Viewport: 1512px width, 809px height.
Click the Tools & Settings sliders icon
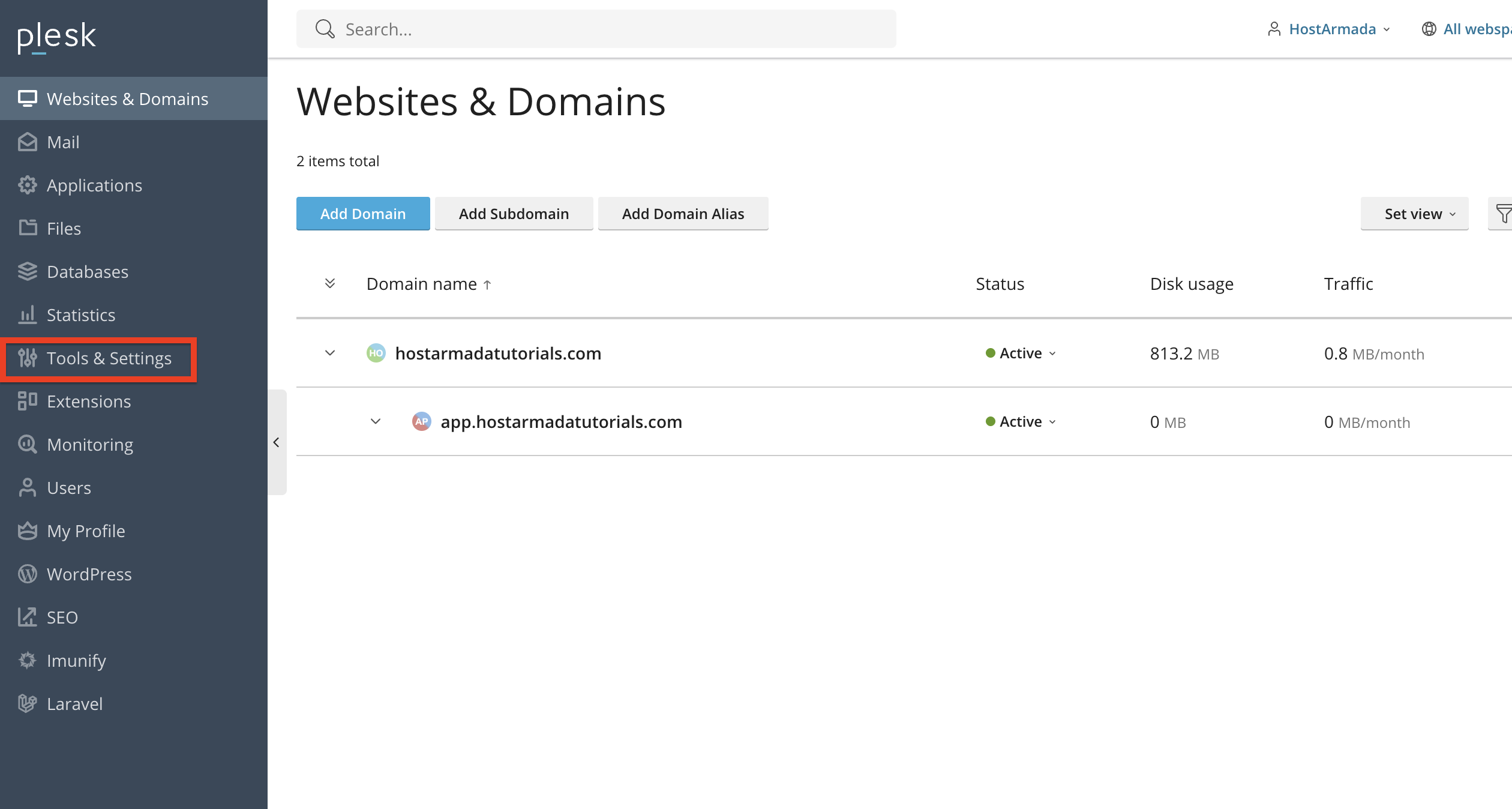click(28, 358)
